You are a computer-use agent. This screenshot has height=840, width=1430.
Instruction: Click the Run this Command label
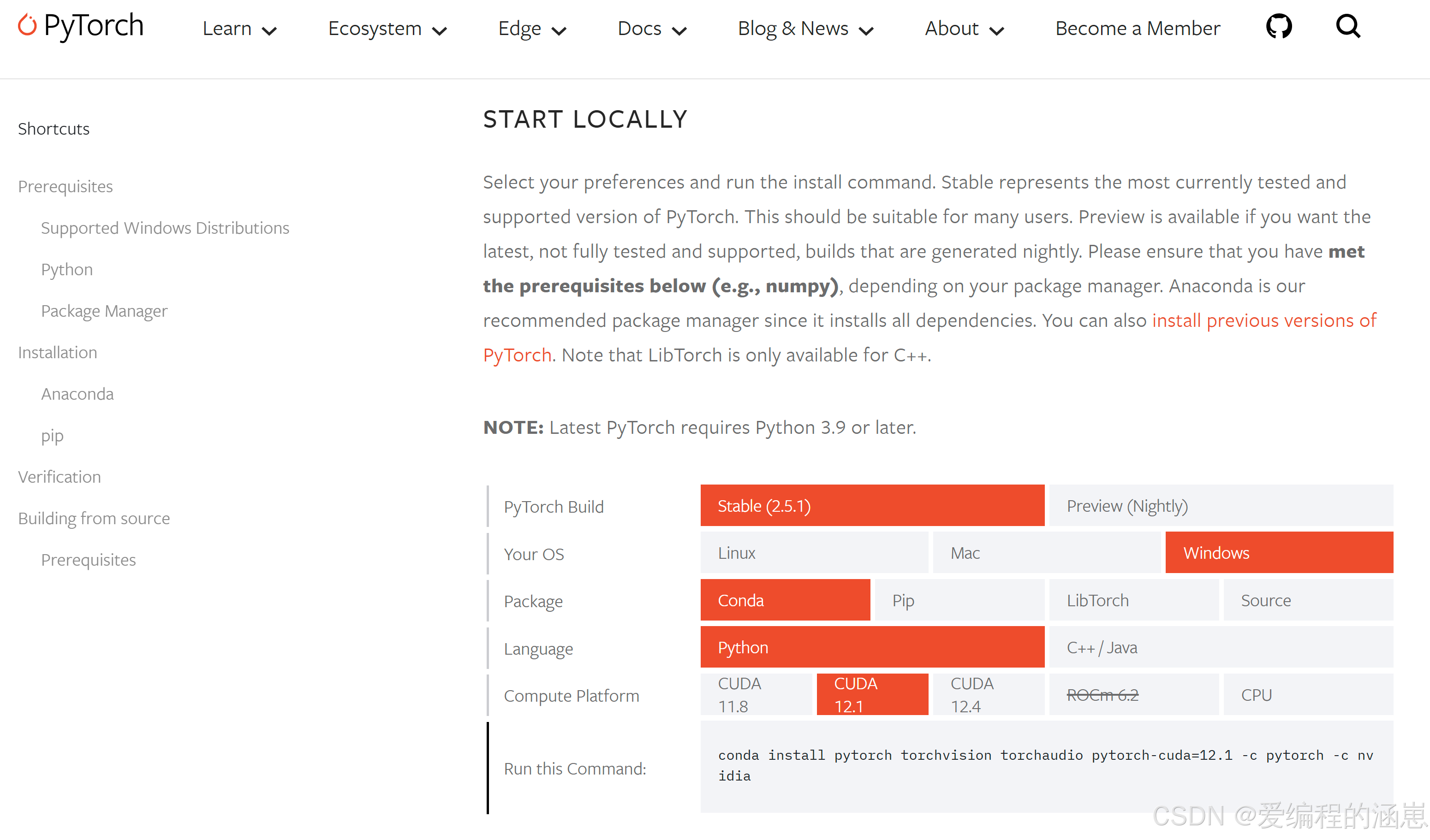[x=575, y=769]
